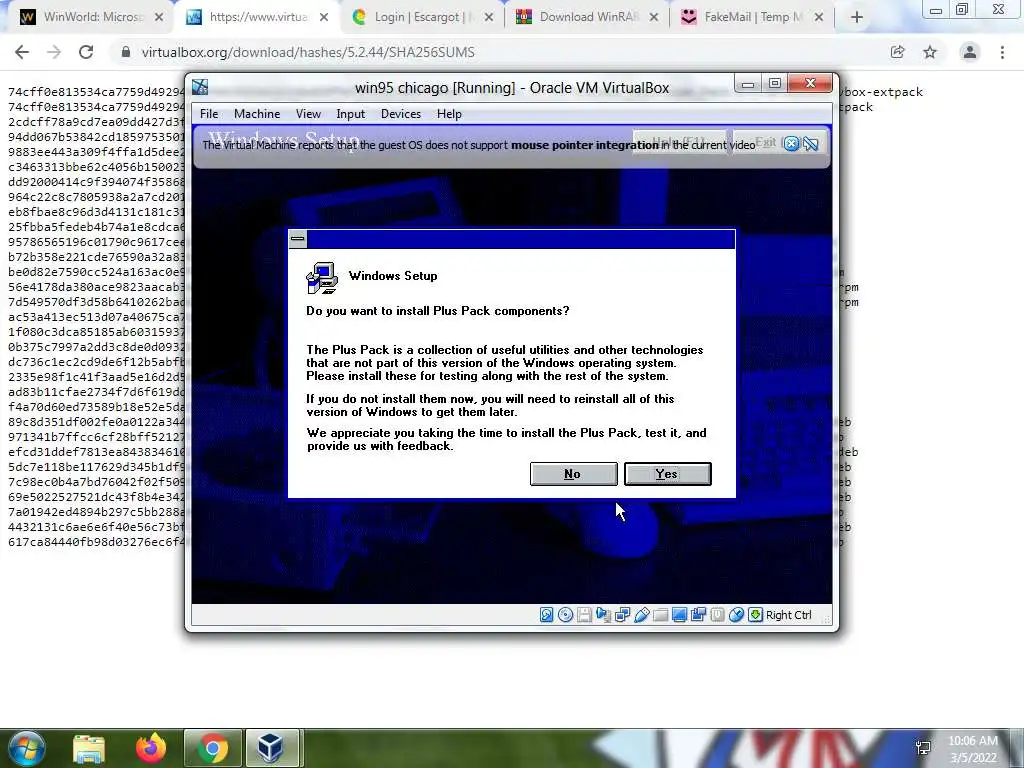Click the Chrome address bar URL
The height and width of the screenshot is (768, 1024).
pyautogui.click(x=308, y=52)
